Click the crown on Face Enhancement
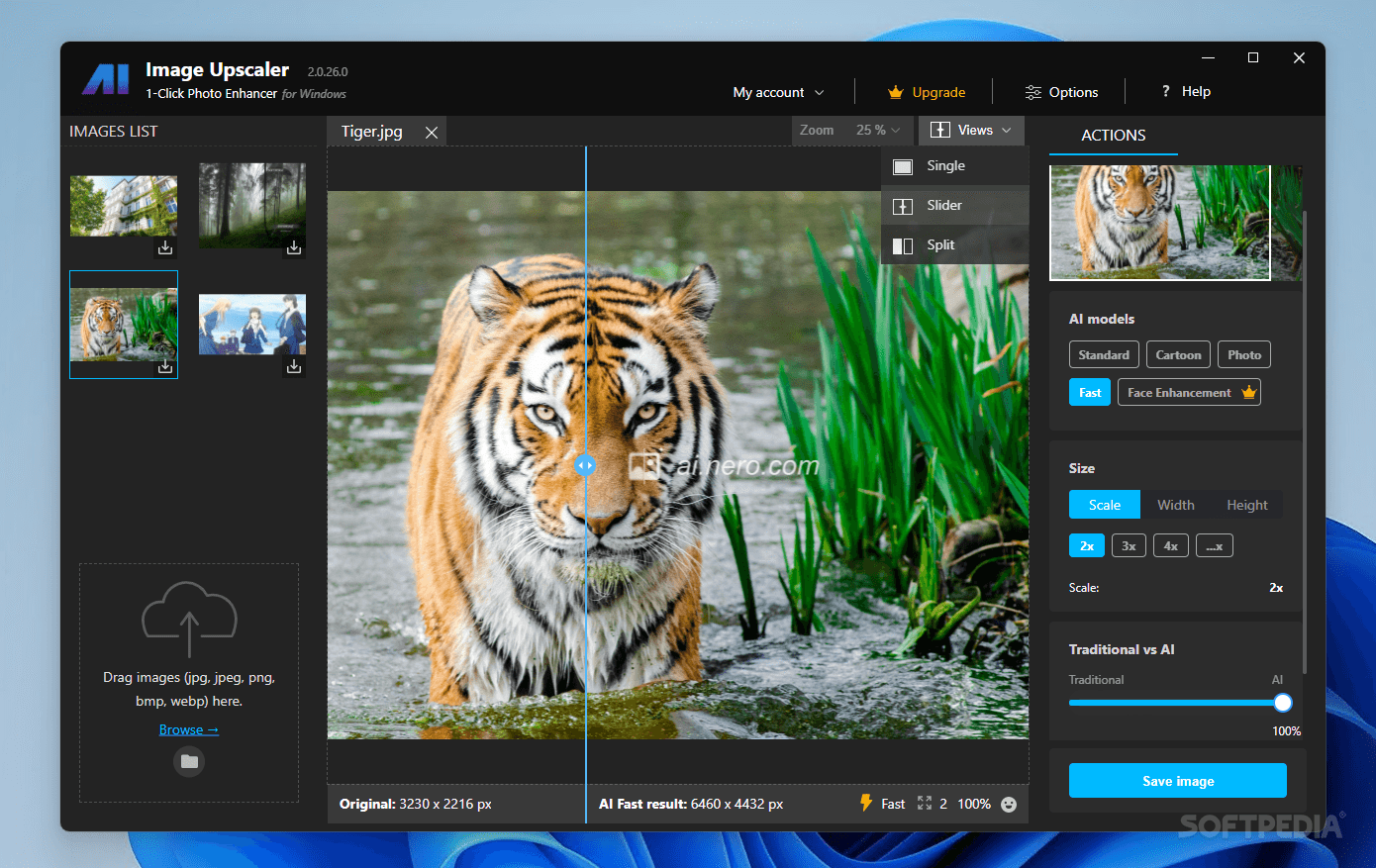 click(1249, 392)
